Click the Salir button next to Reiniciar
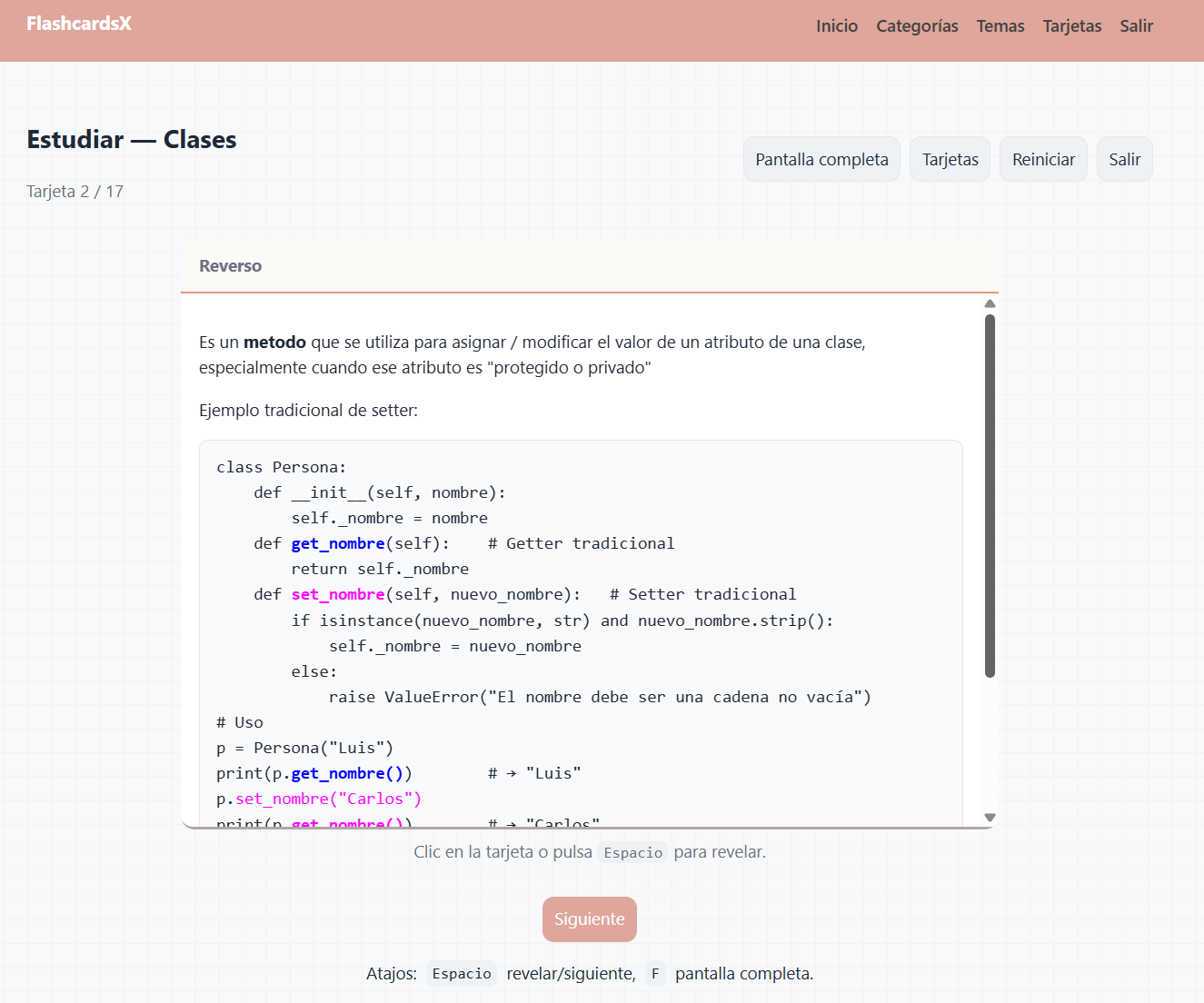Screen dimensions: 1204x1003 click(1124, 160)
